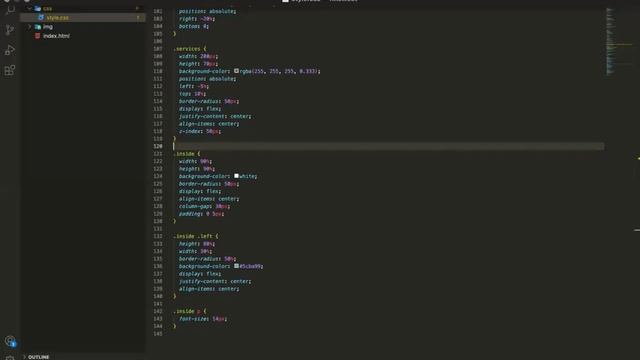Select the img folder name
This screenshot has height=360, width=640.
[48, 27]
